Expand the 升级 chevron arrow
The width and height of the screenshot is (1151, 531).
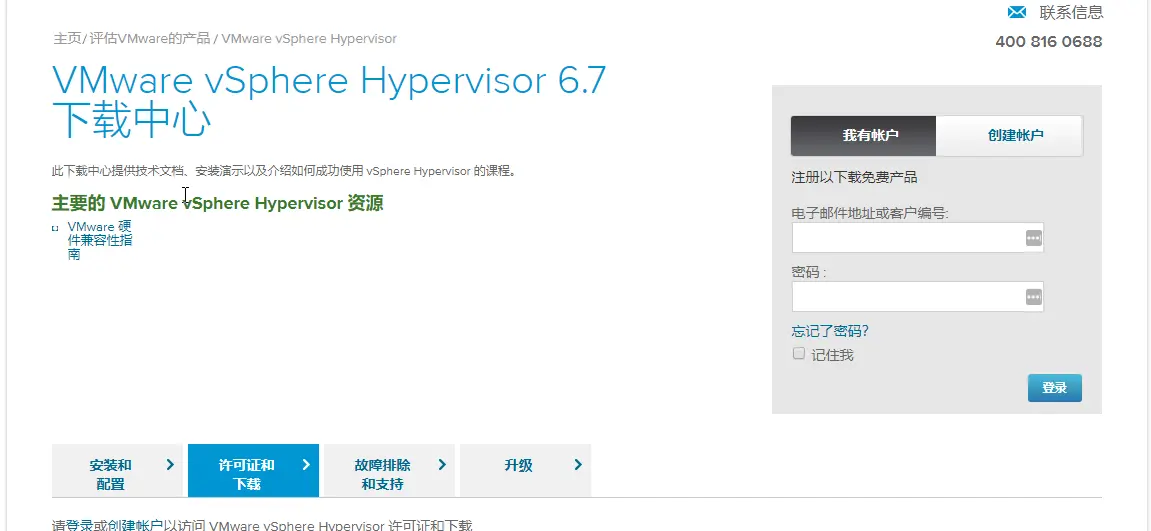578,464
